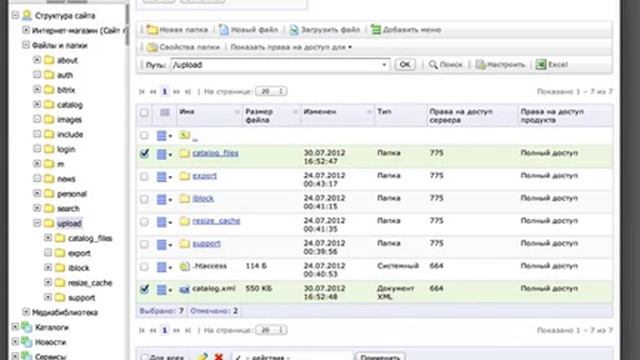The height and width of the screenshot is (360, 640).
Task: Export list with Excel icon
Action: [x=541, y=64]
